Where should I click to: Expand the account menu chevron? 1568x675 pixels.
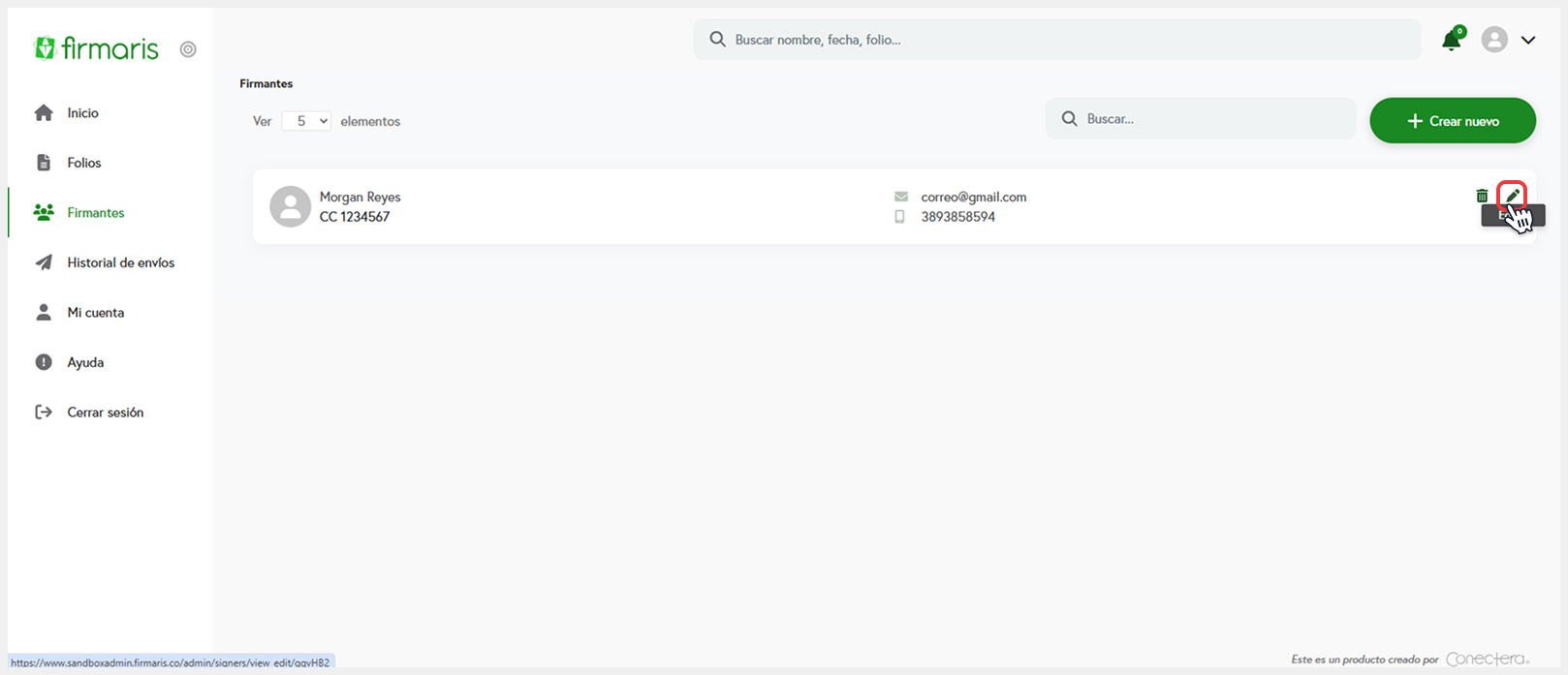click(x=1528, y=40)
